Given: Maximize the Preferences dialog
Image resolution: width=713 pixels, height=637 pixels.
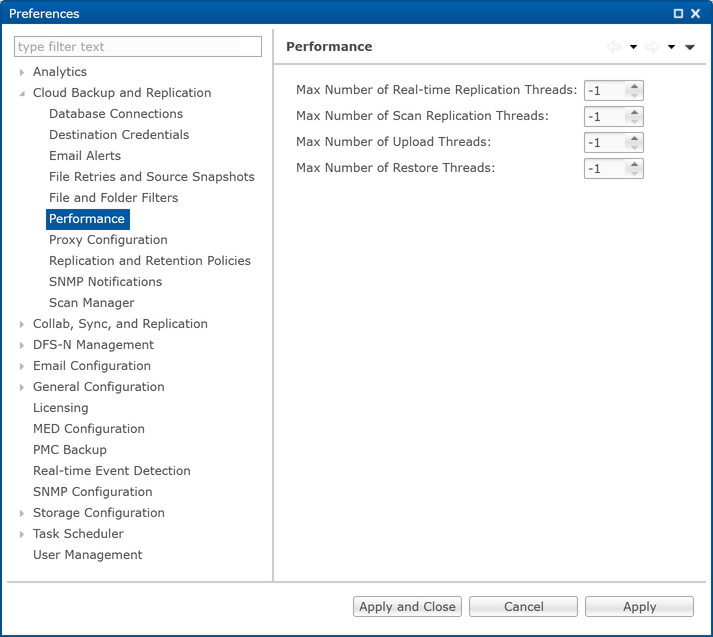Looking at the screenshot, I should click(678, 14).
